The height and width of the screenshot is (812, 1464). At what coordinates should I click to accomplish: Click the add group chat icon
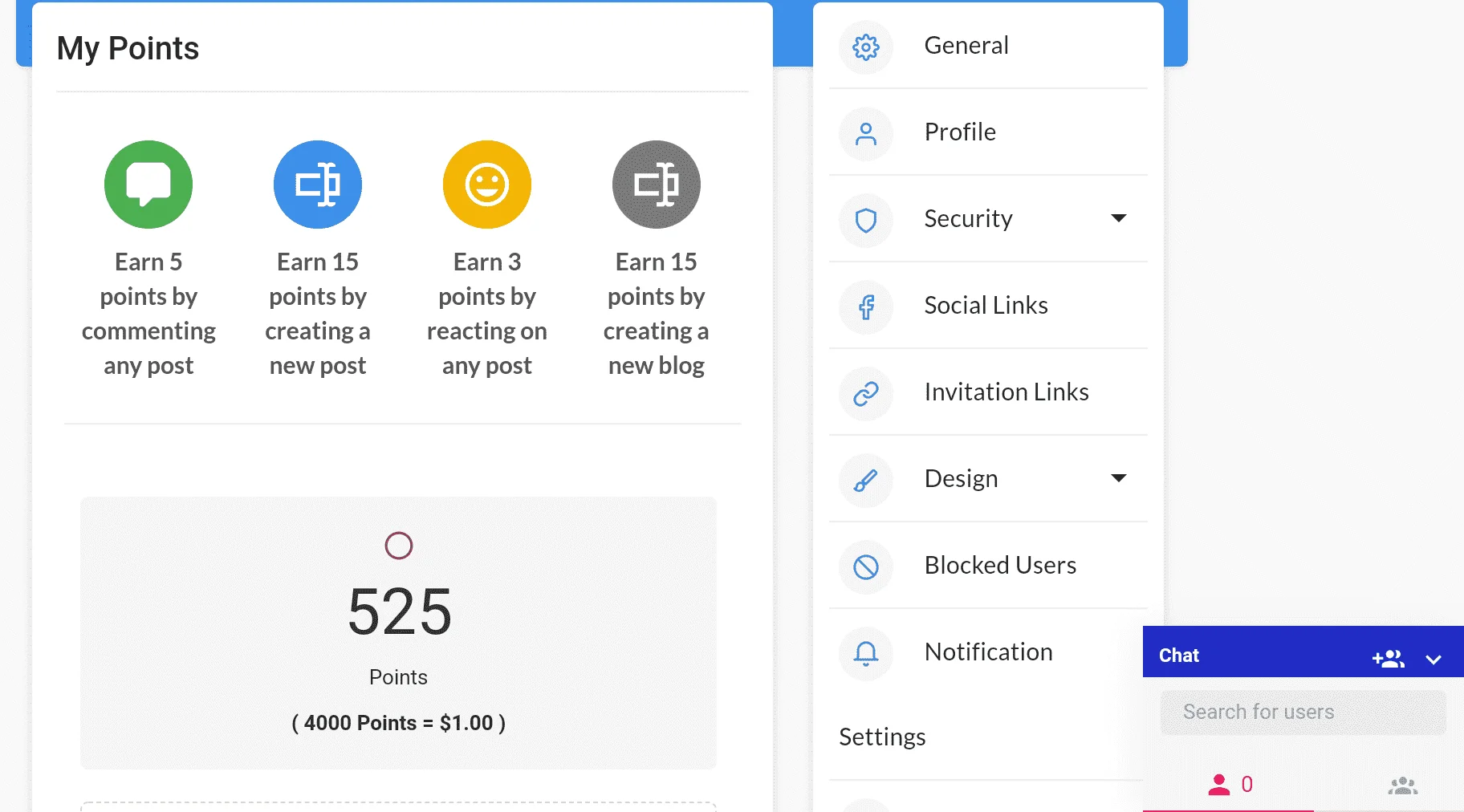pos(1389,659)
